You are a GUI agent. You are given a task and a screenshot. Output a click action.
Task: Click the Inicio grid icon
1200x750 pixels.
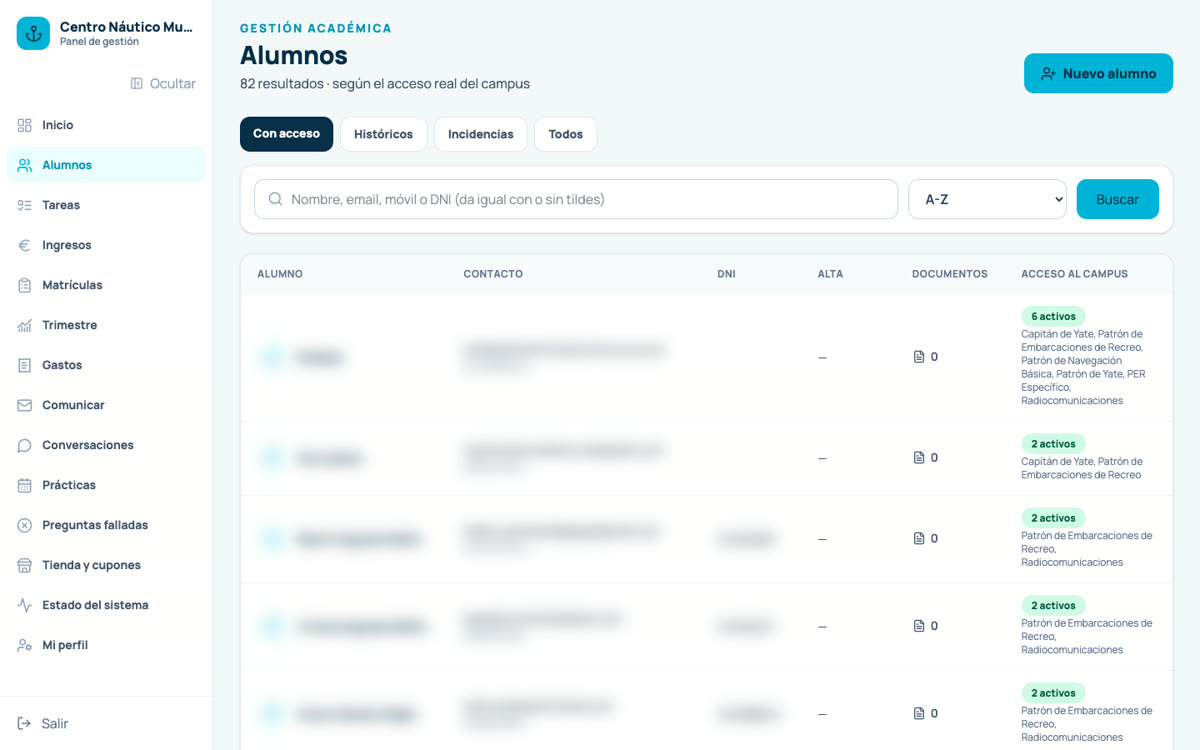click(25, 125)
